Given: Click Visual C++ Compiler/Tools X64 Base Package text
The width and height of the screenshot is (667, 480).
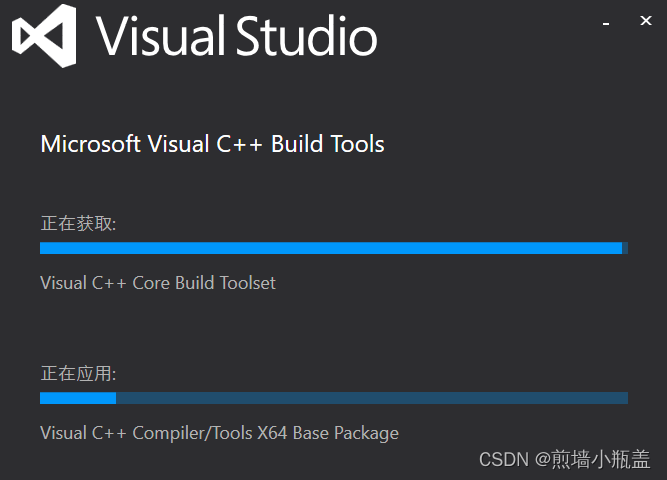Looking at the screenshot, I should pos(219,433).
